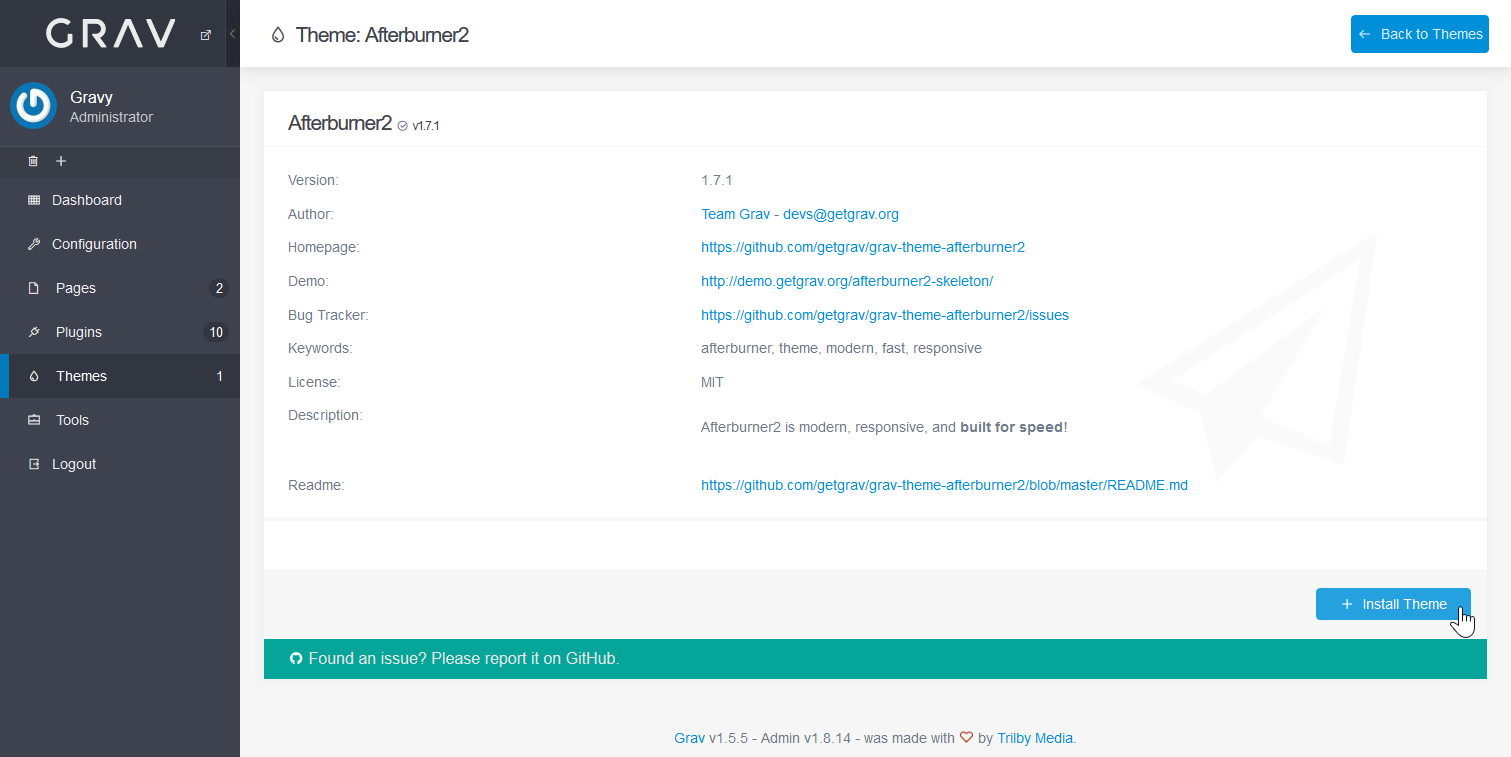Click the Configuration wrench icon
Screen dimensions: 1511x757
point(34,244)
